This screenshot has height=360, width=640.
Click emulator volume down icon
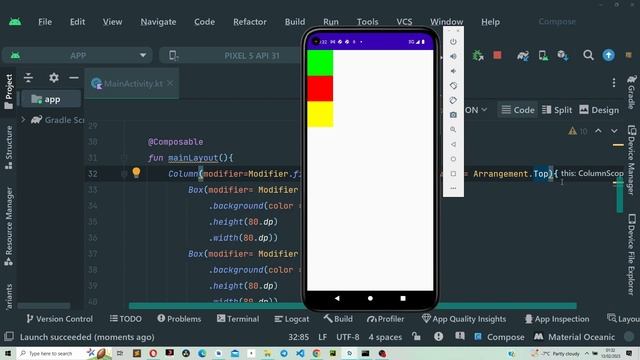[453, 71]
